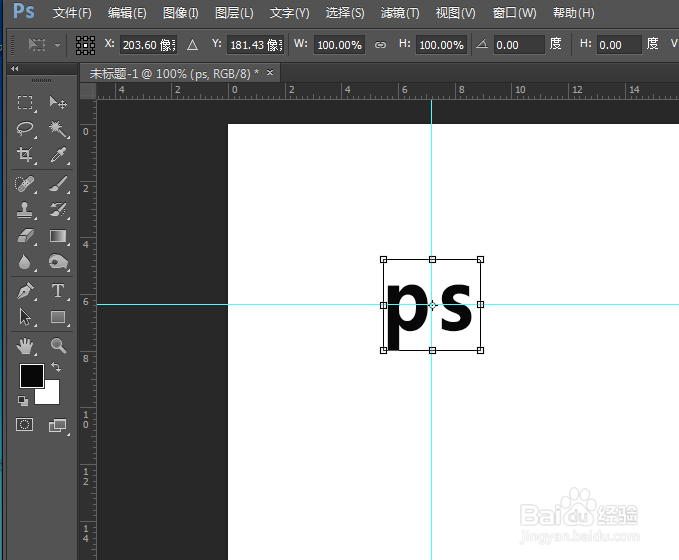This screenshot has width=679, height=560.
Task: Select the Horizontal Type tool
Action: pos(58,291)
